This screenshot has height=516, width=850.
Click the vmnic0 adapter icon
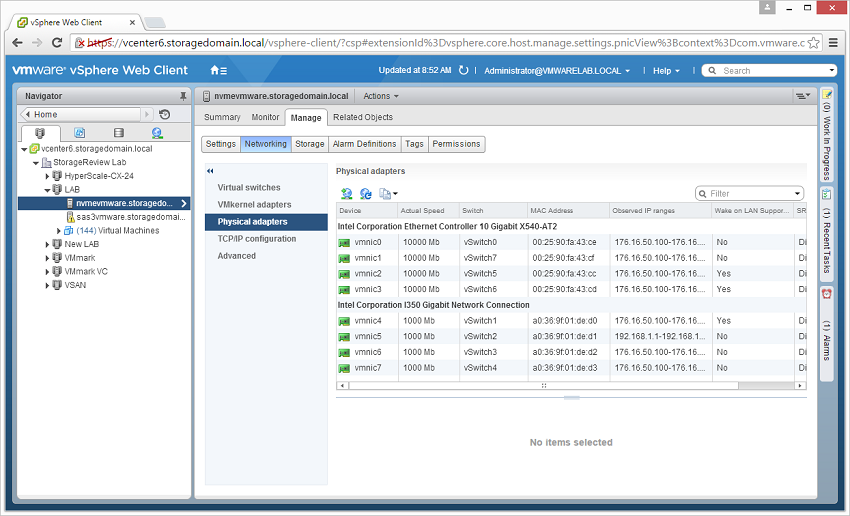click(x=344, y=243)
